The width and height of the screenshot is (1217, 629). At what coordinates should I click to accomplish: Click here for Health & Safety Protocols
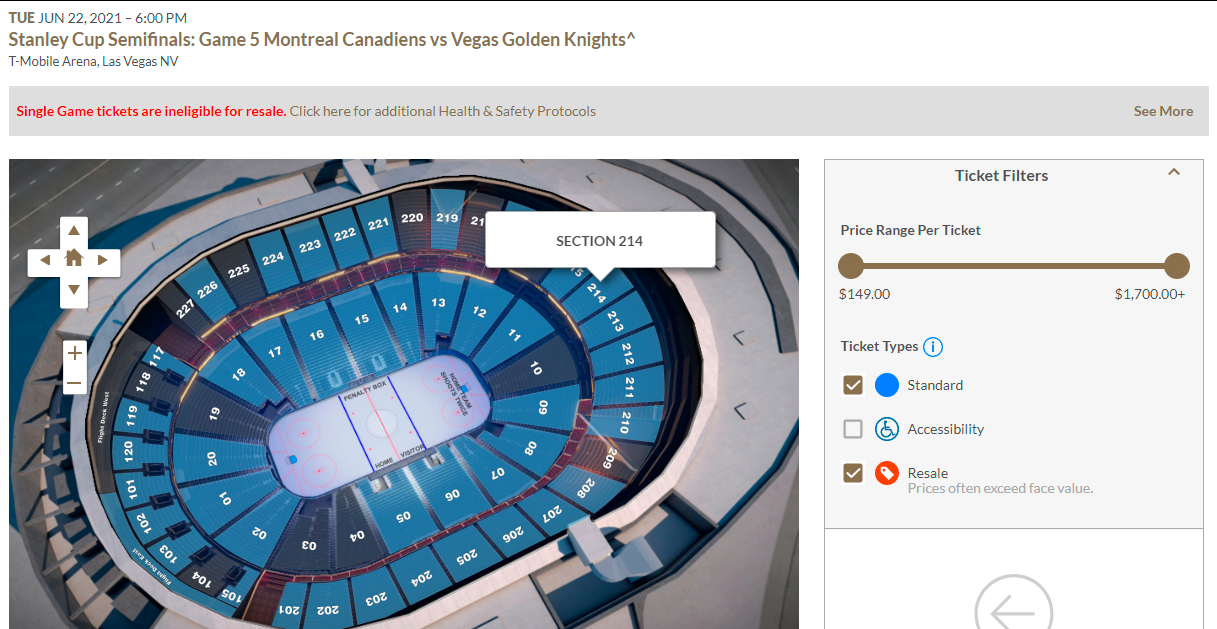pos(442,111)
